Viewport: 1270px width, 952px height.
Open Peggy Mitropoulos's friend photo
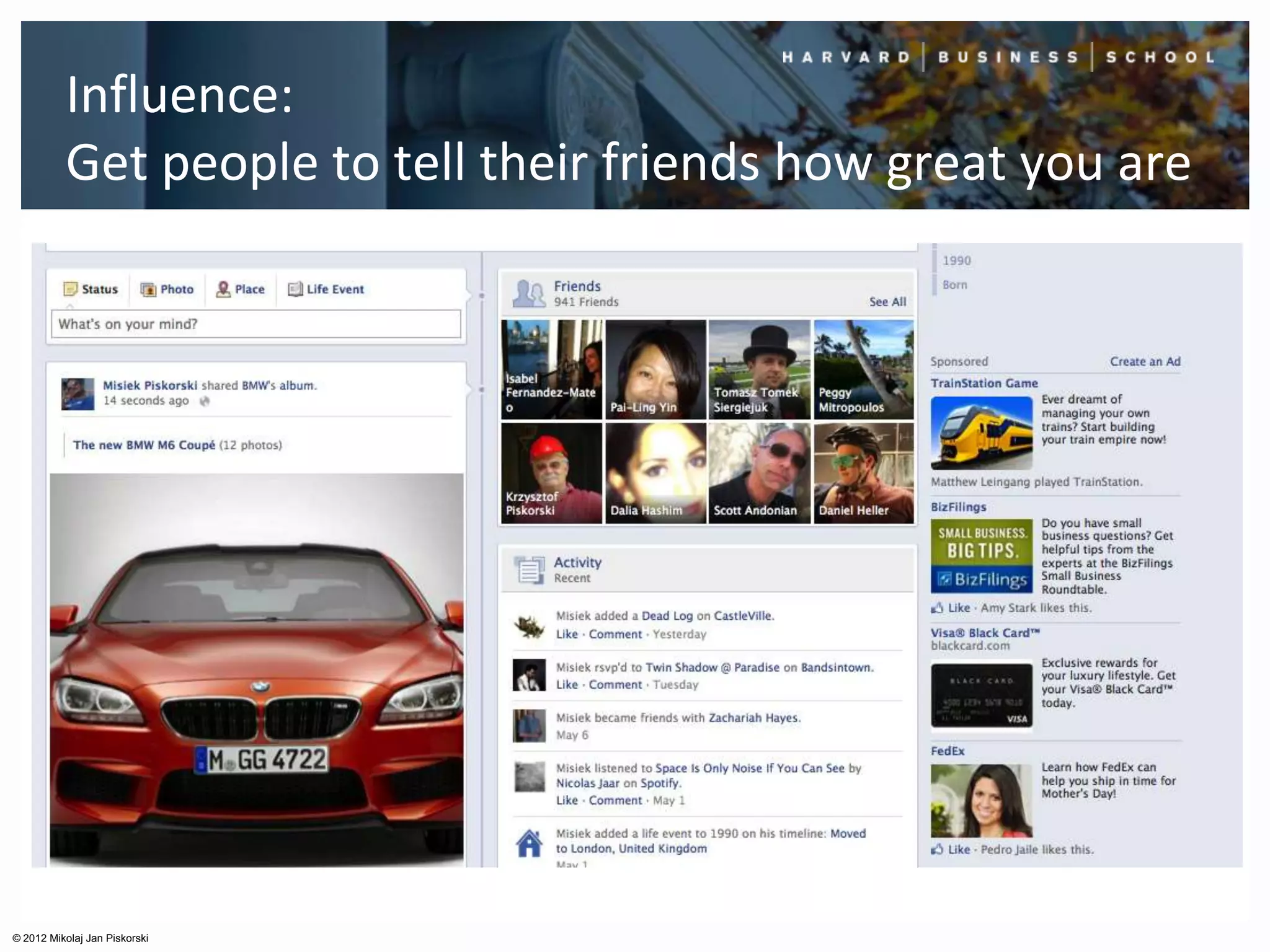[864, 369]
